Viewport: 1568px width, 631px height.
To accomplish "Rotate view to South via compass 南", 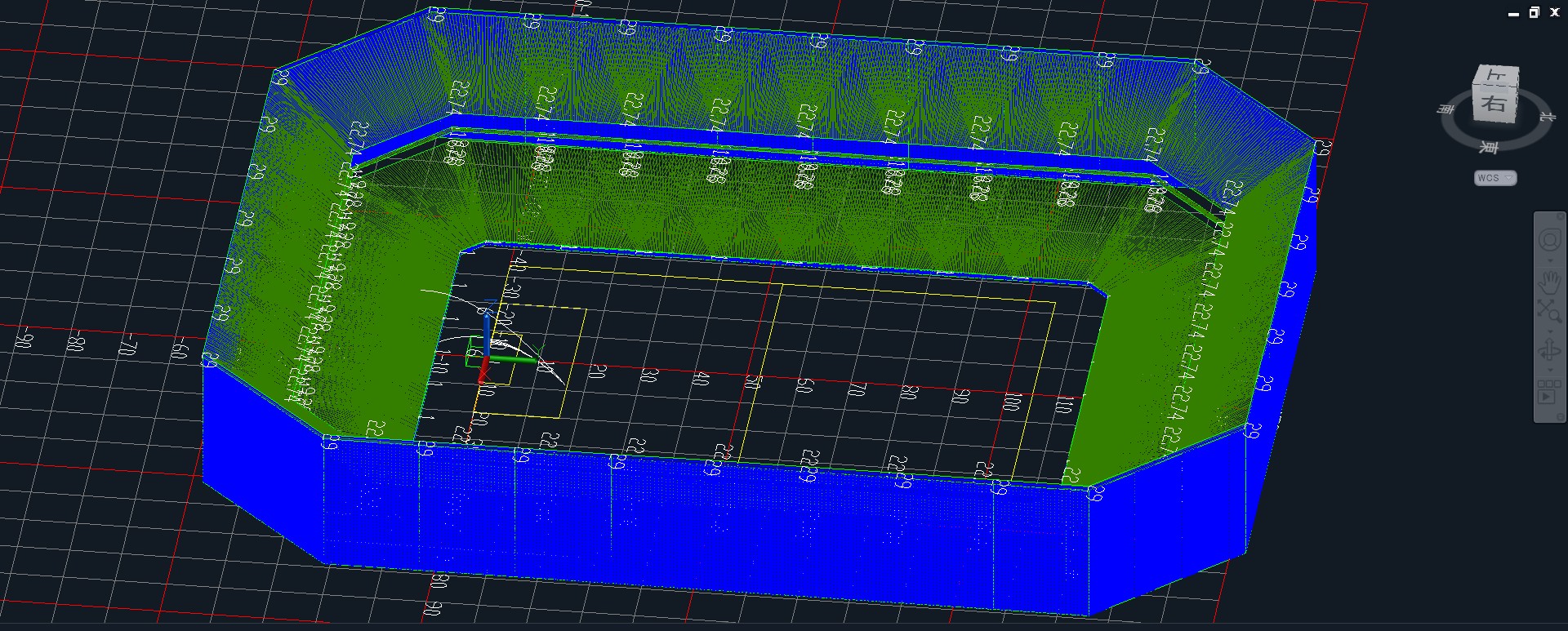I will (x=1446, y=109).
